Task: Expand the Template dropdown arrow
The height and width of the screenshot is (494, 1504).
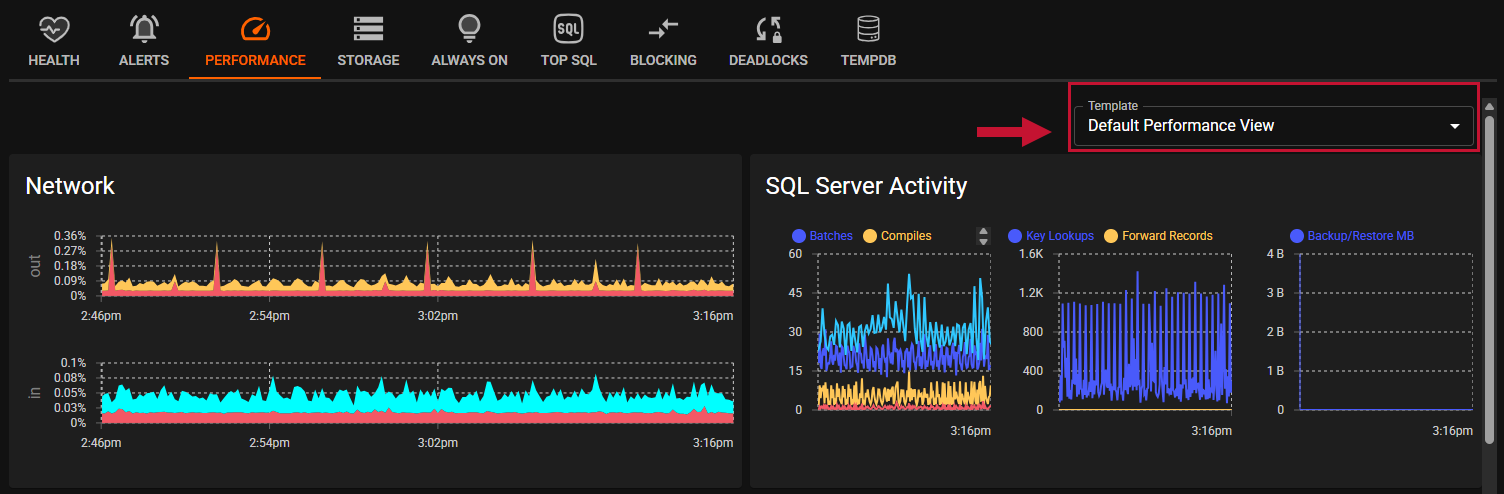Action: point(1454,127)
